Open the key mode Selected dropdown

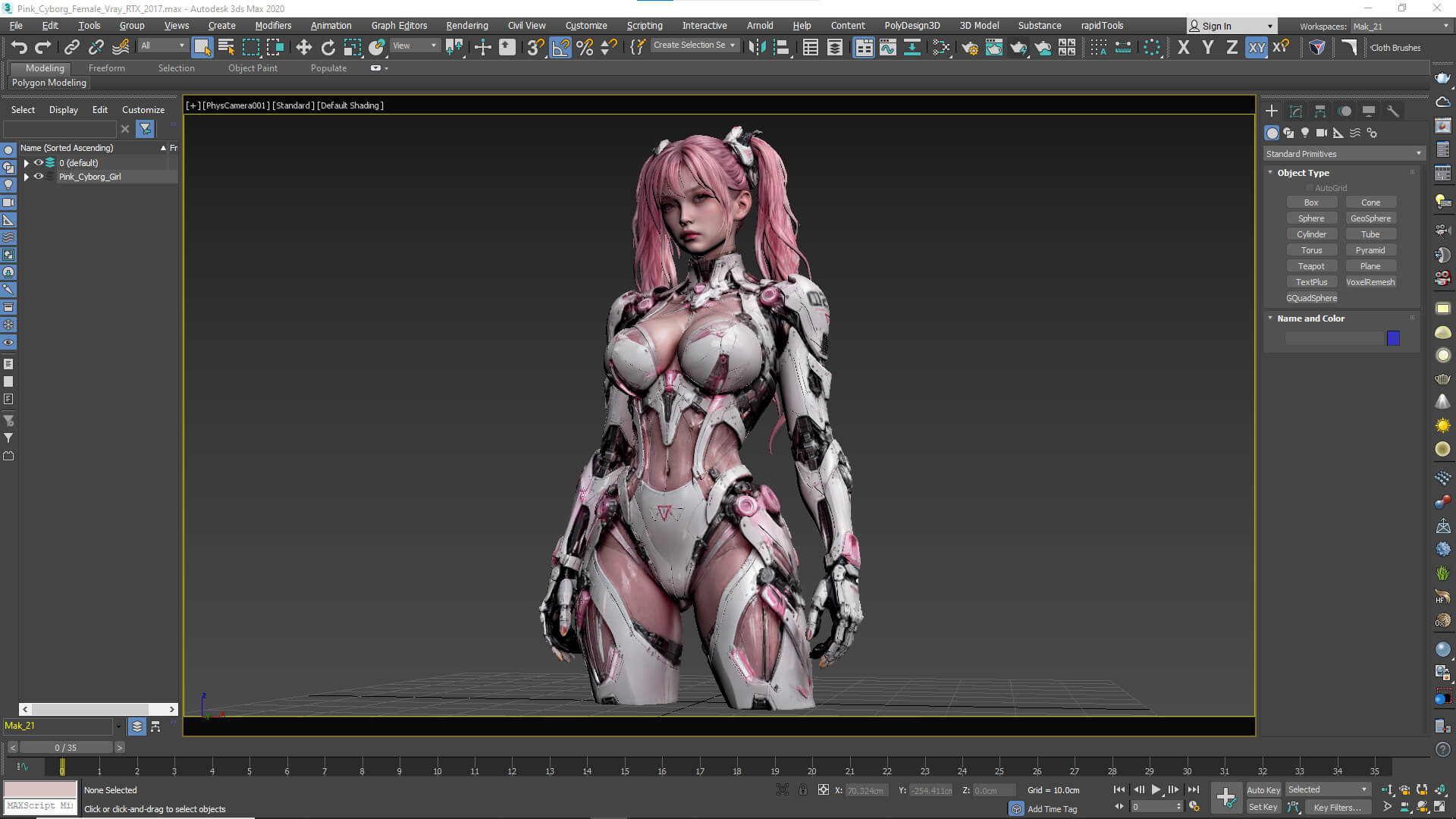[1328, 790]
